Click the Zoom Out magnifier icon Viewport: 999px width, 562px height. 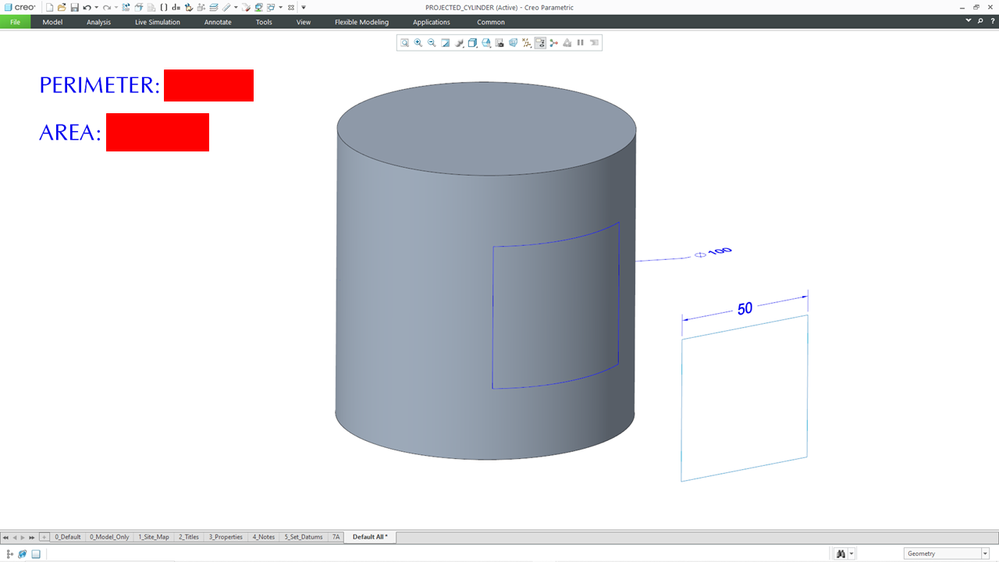pos(431,43)
